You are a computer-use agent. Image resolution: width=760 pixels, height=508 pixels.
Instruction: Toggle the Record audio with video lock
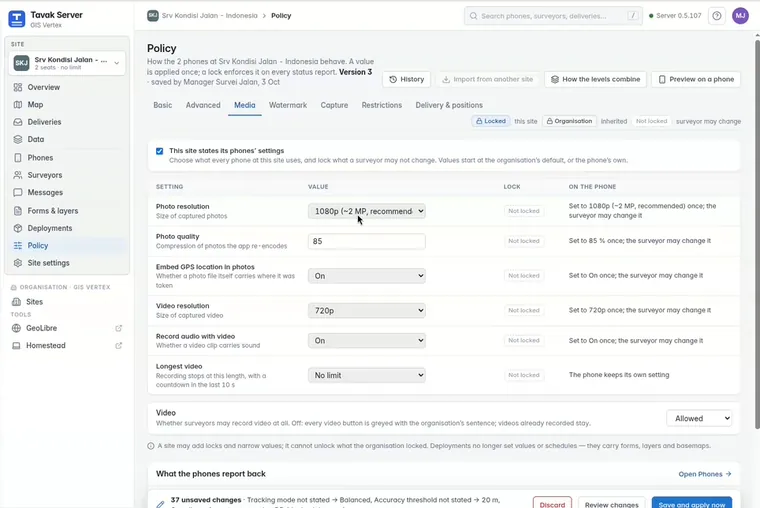pyautogui.click(x=523, y=341)
